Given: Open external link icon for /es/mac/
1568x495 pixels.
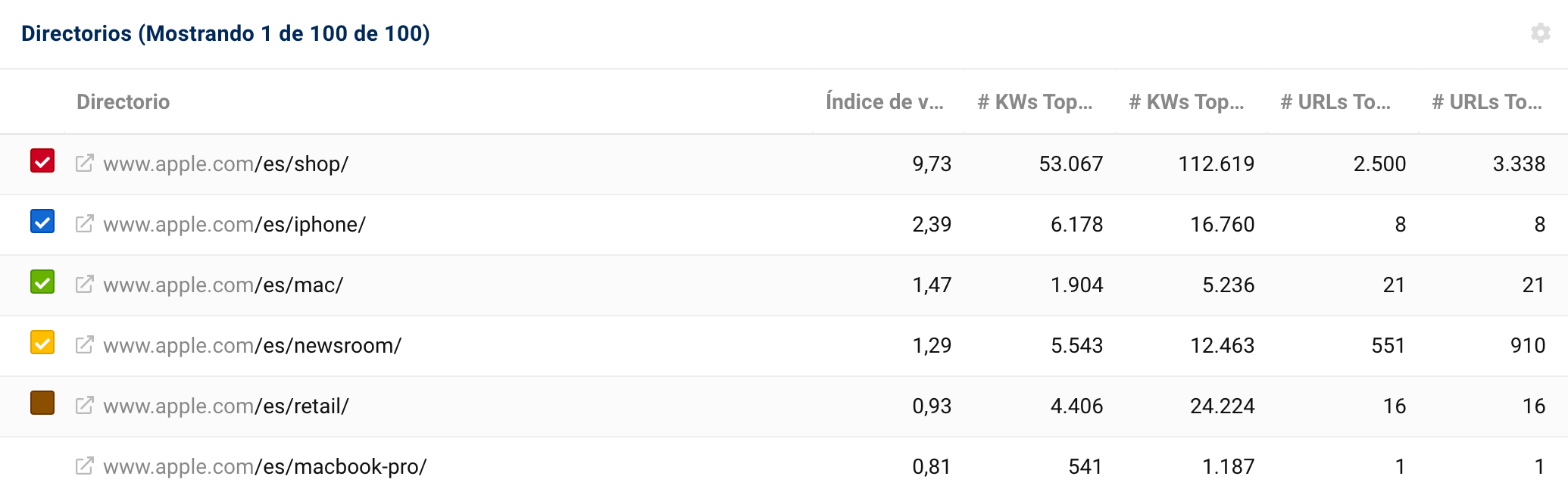Looking at the screenshot, I should (84, 285).
